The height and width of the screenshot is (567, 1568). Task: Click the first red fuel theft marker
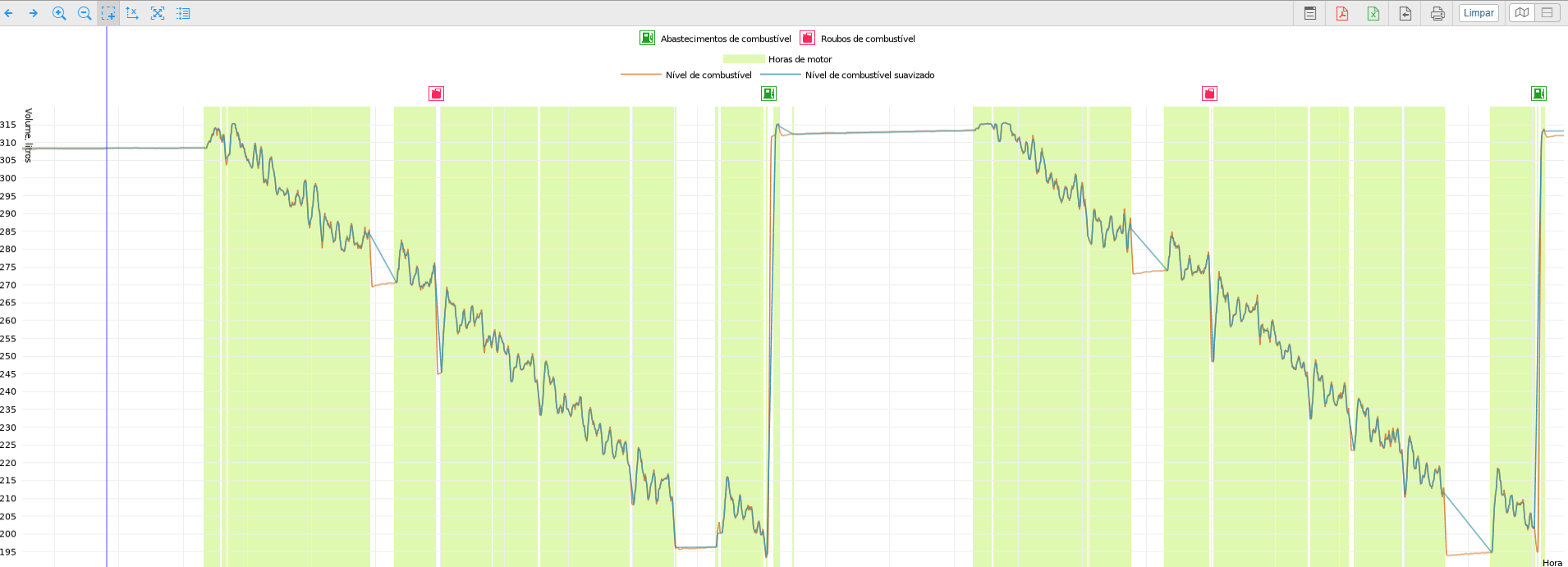[x=436, y=94]
